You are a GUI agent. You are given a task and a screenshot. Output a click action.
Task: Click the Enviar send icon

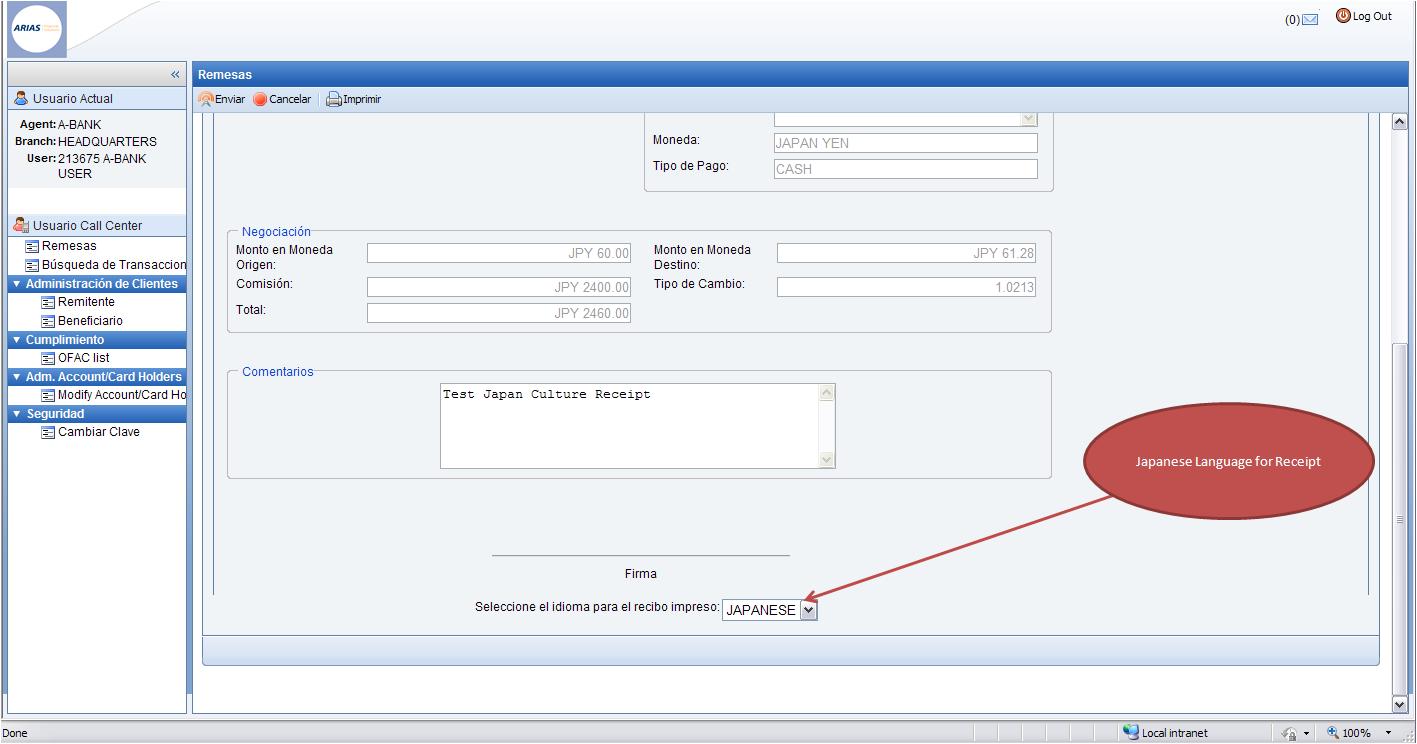coord(206,99)
